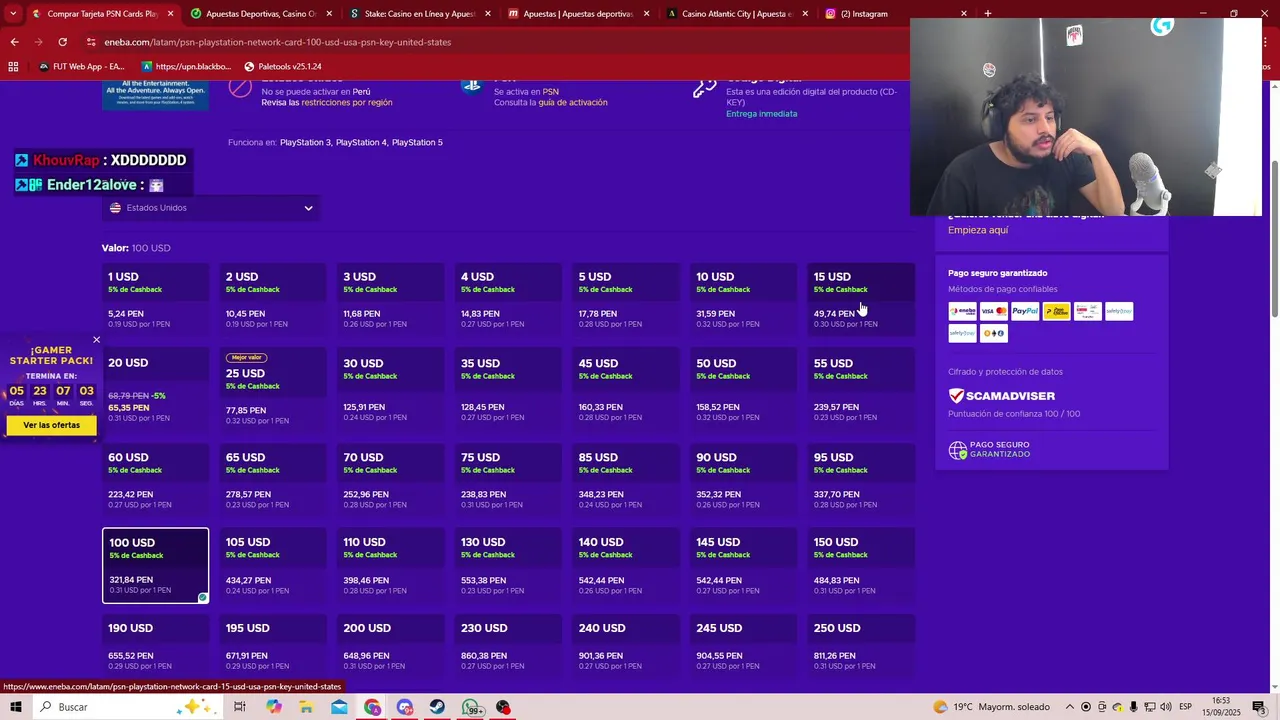Viewport: 1280px width, 720px height.
Task: Select the highlighted 100 USD card
Action: [x=156, y=565]
